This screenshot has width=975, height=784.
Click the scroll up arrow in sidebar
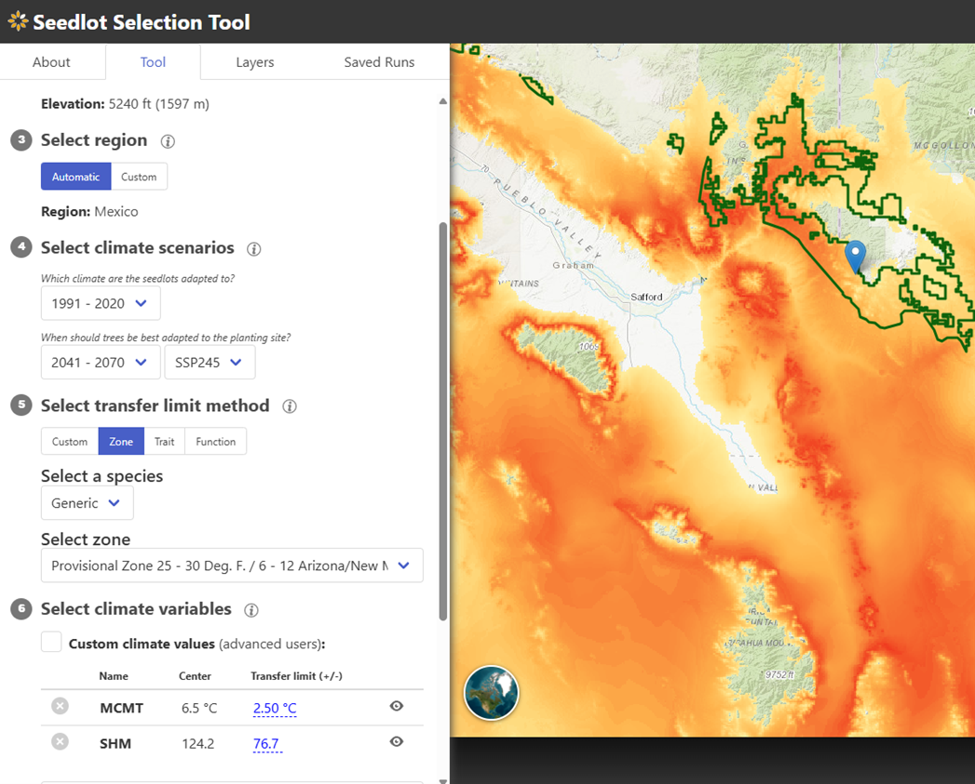click(443, 101)
